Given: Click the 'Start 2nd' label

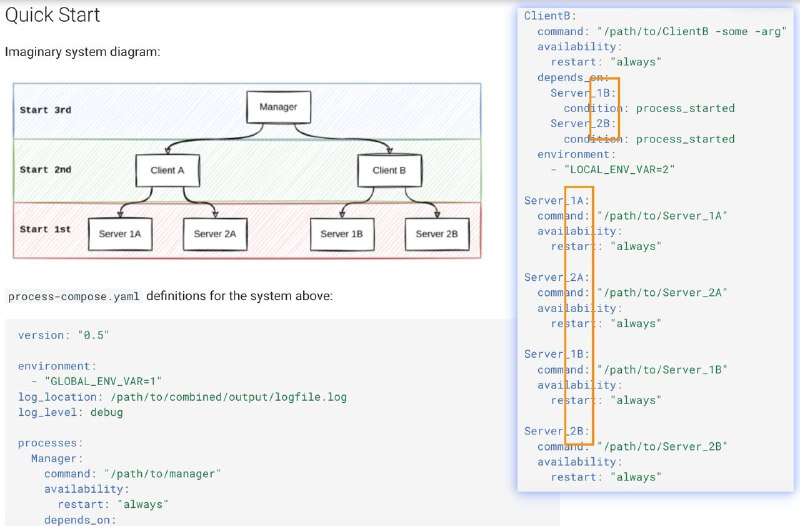Looking at the screenshot, I should (x=45, y=169).
